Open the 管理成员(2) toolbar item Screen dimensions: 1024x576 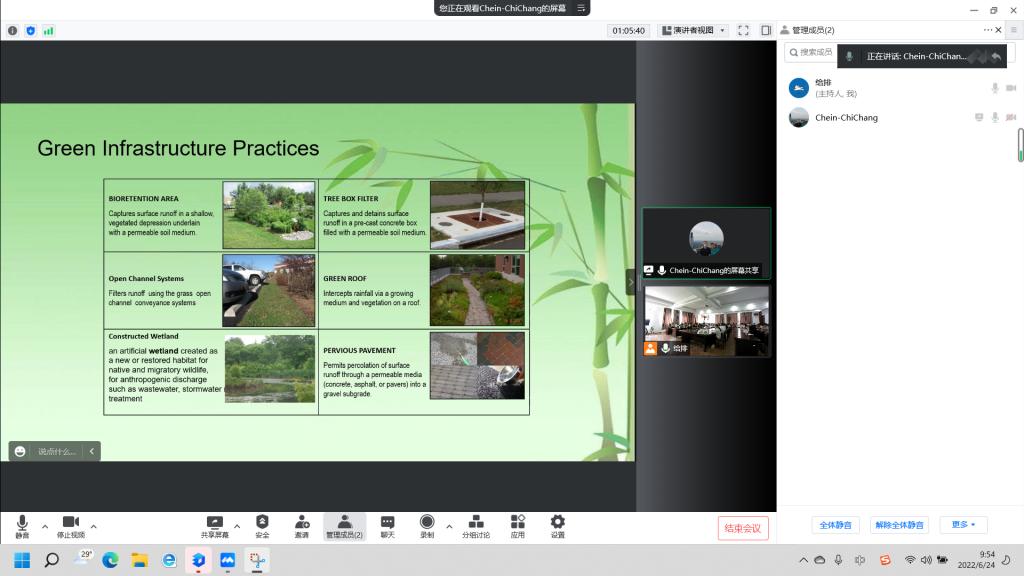344,526
